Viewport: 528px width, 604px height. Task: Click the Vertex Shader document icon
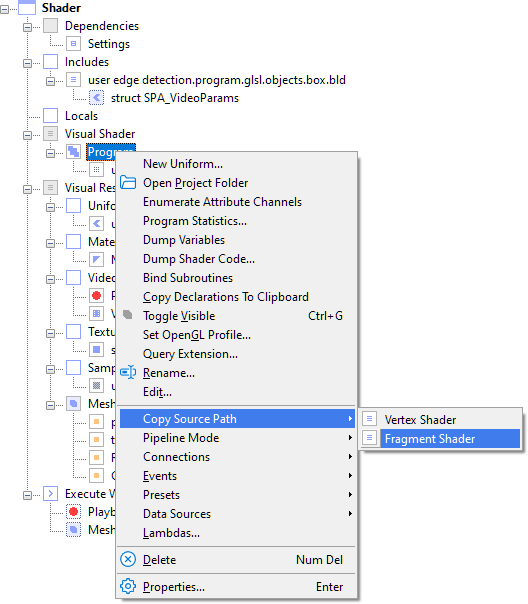click(x=369, y=418)
